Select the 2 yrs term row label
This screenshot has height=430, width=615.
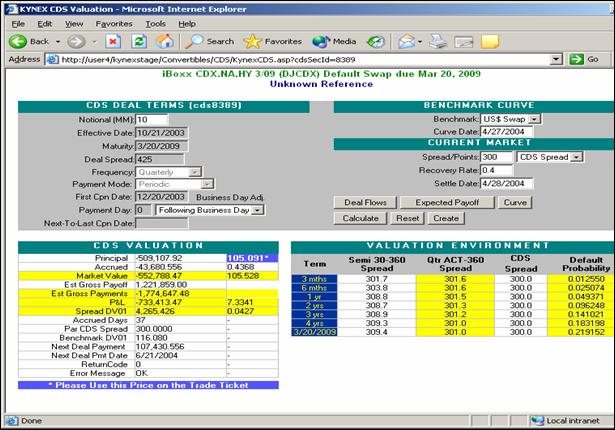pos(314,306)
